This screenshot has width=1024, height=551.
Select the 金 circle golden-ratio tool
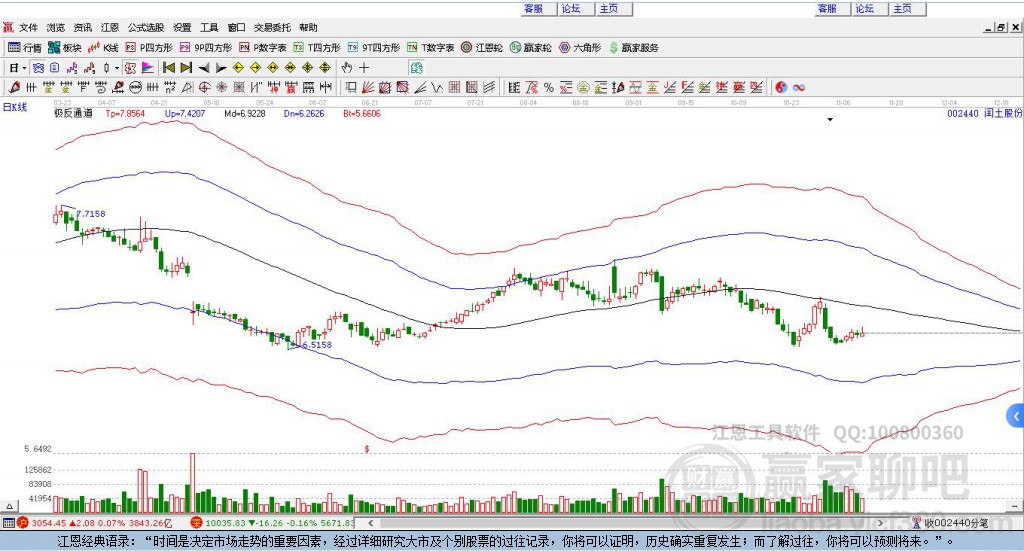(583, 87)
